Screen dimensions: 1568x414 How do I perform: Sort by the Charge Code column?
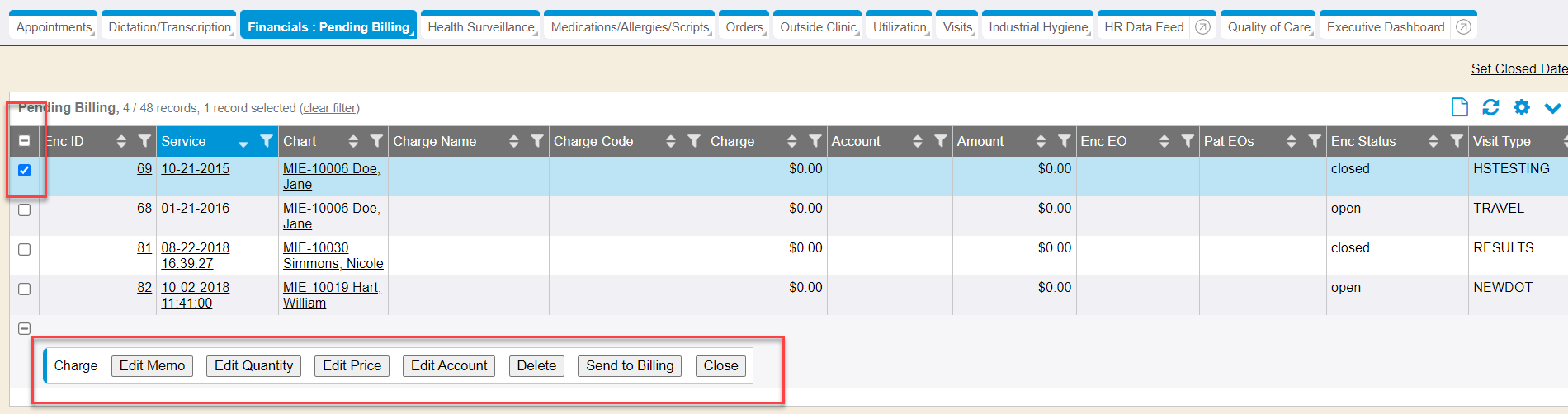(x=670, y=141)
